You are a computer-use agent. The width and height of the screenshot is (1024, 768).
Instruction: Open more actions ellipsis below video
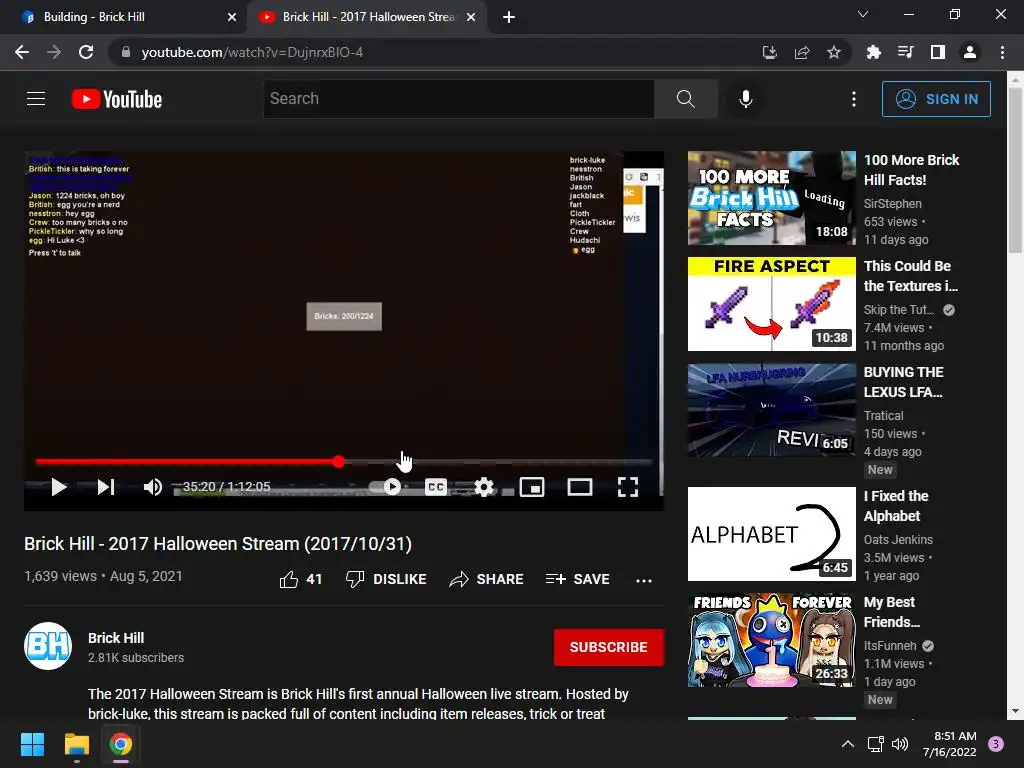(x=644, y=580)
